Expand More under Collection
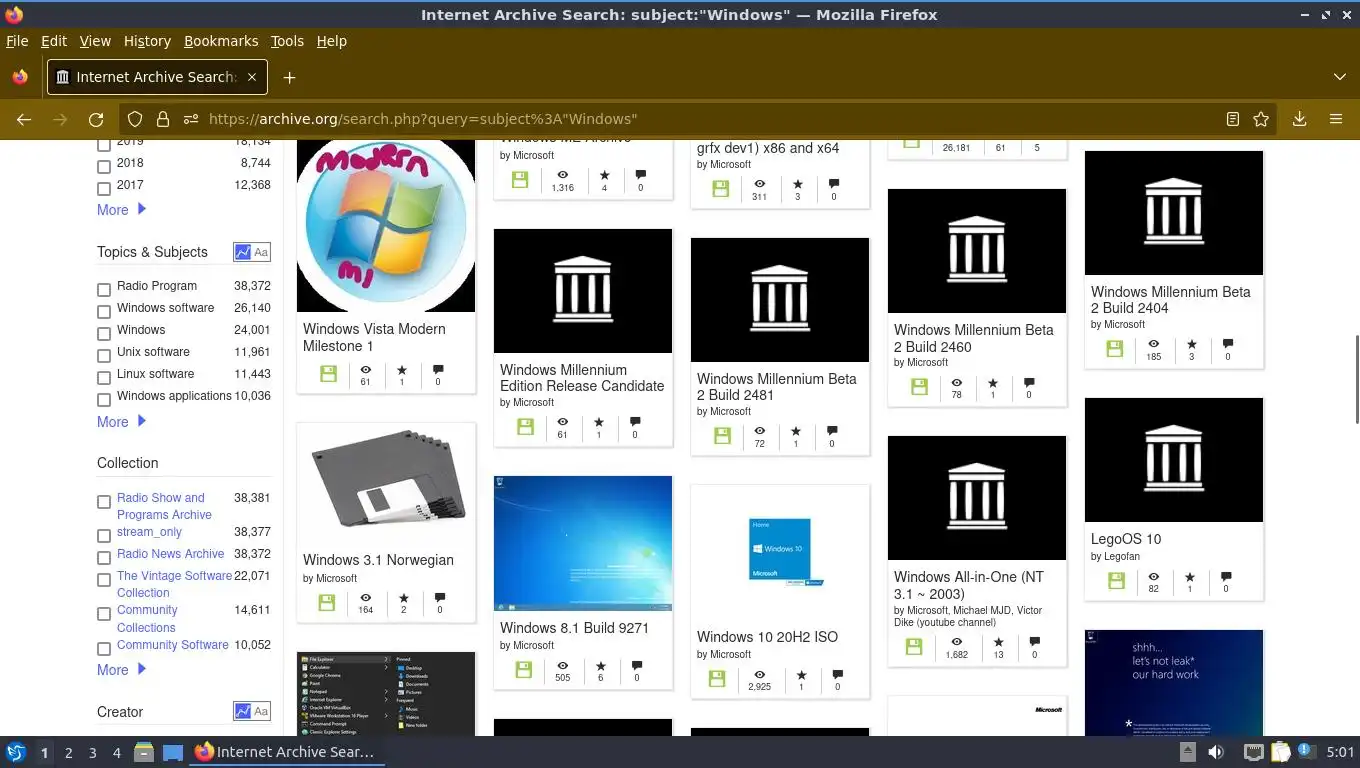 click(121, 670)
